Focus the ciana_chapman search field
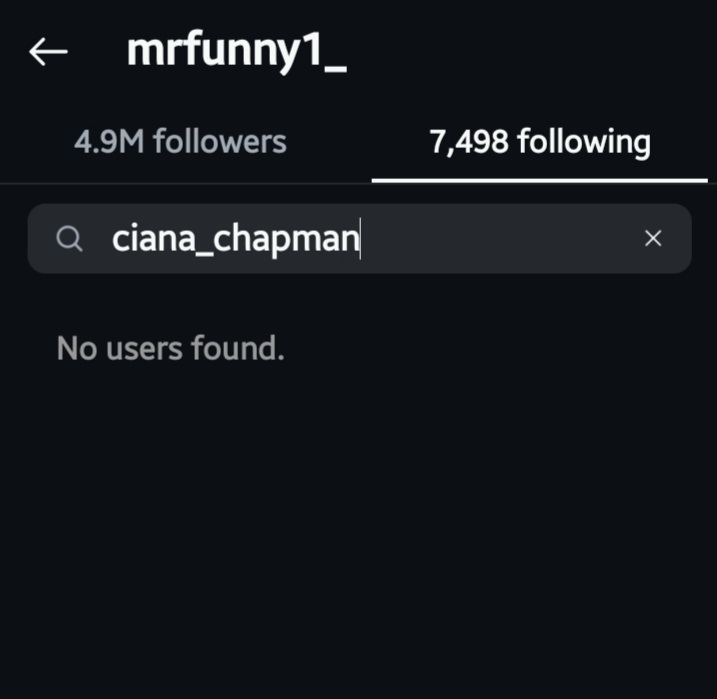Screen dimensions: 717x699 [359, 239]
